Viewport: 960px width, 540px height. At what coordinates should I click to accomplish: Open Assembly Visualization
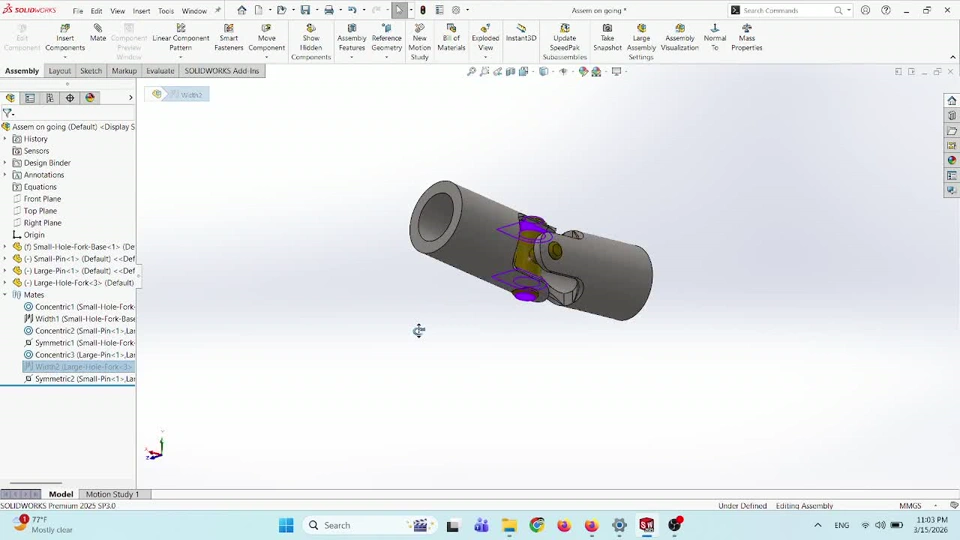coord(680,38)
